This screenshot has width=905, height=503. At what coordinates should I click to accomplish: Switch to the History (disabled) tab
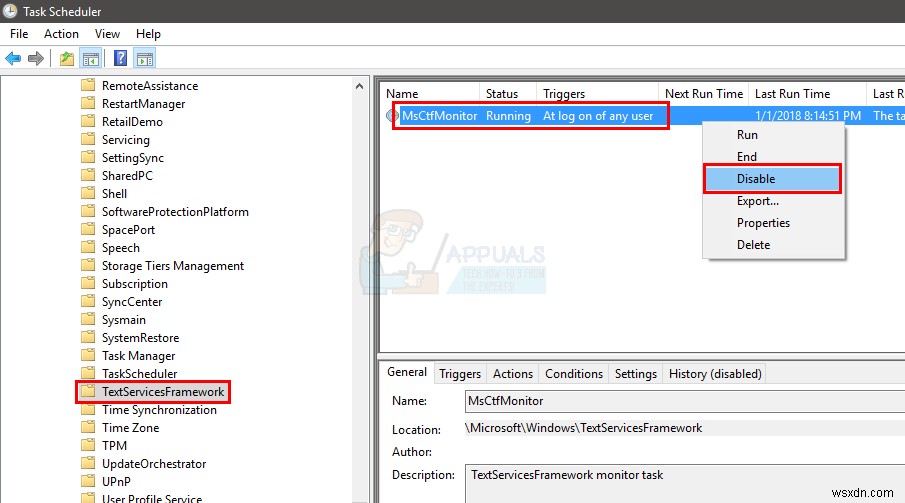pyautogui.click(x=715, y=374)
